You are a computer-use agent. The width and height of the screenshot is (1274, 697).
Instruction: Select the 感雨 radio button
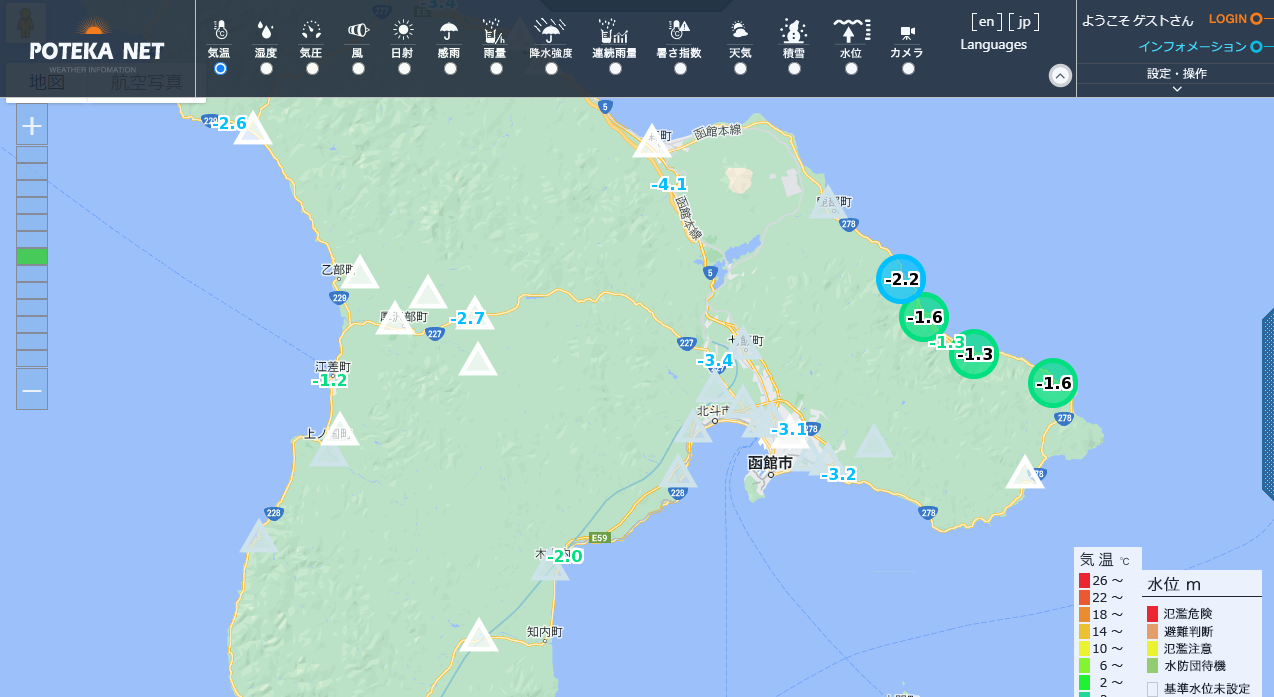(450, 68)
